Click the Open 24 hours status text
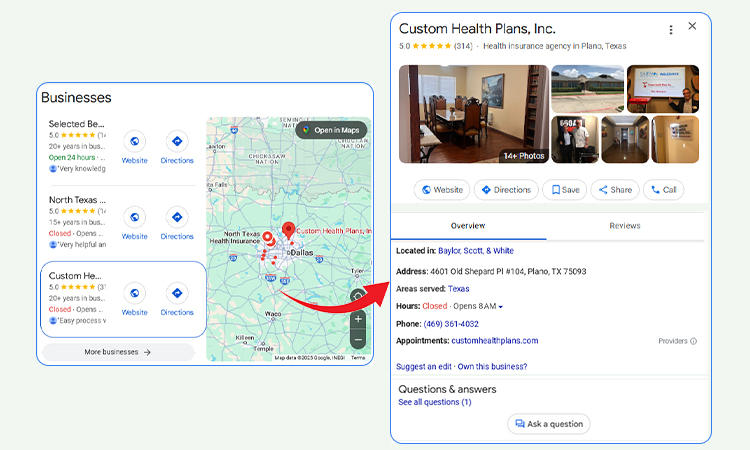Viewport: 750px width, 450px height. [72, 157]
